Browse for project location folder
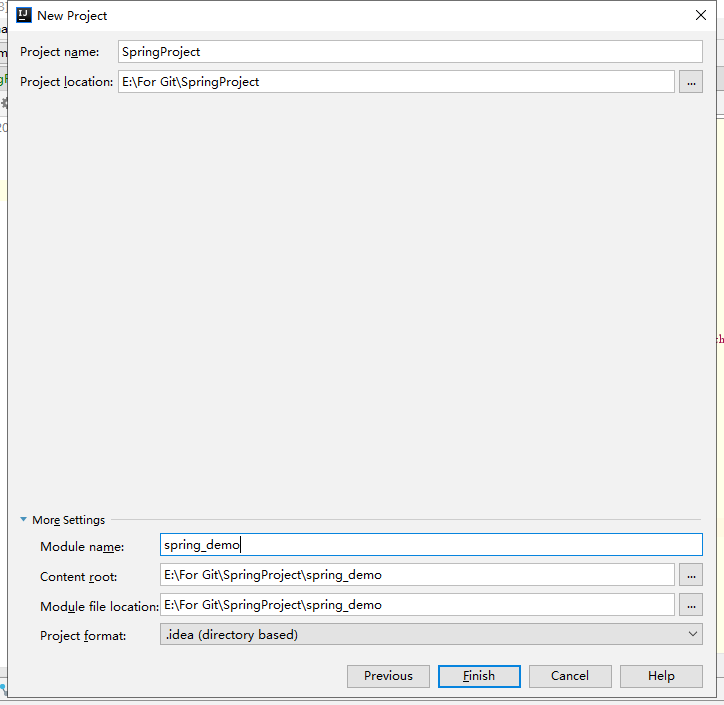The width and height of the screenshot is (724, 705). 691,82
